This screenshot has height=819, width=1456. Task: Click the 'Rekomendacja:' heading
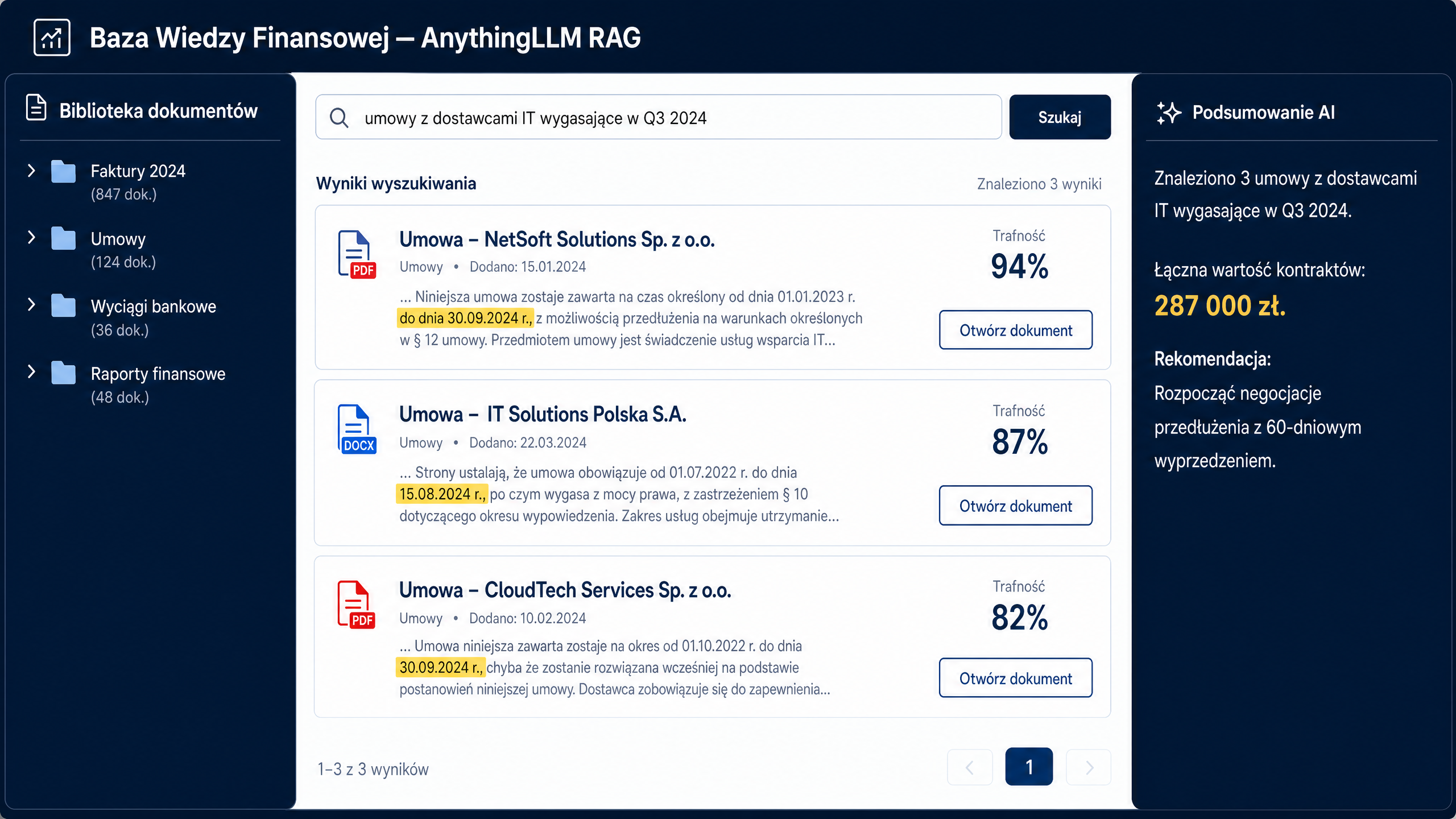[1213, 359]
